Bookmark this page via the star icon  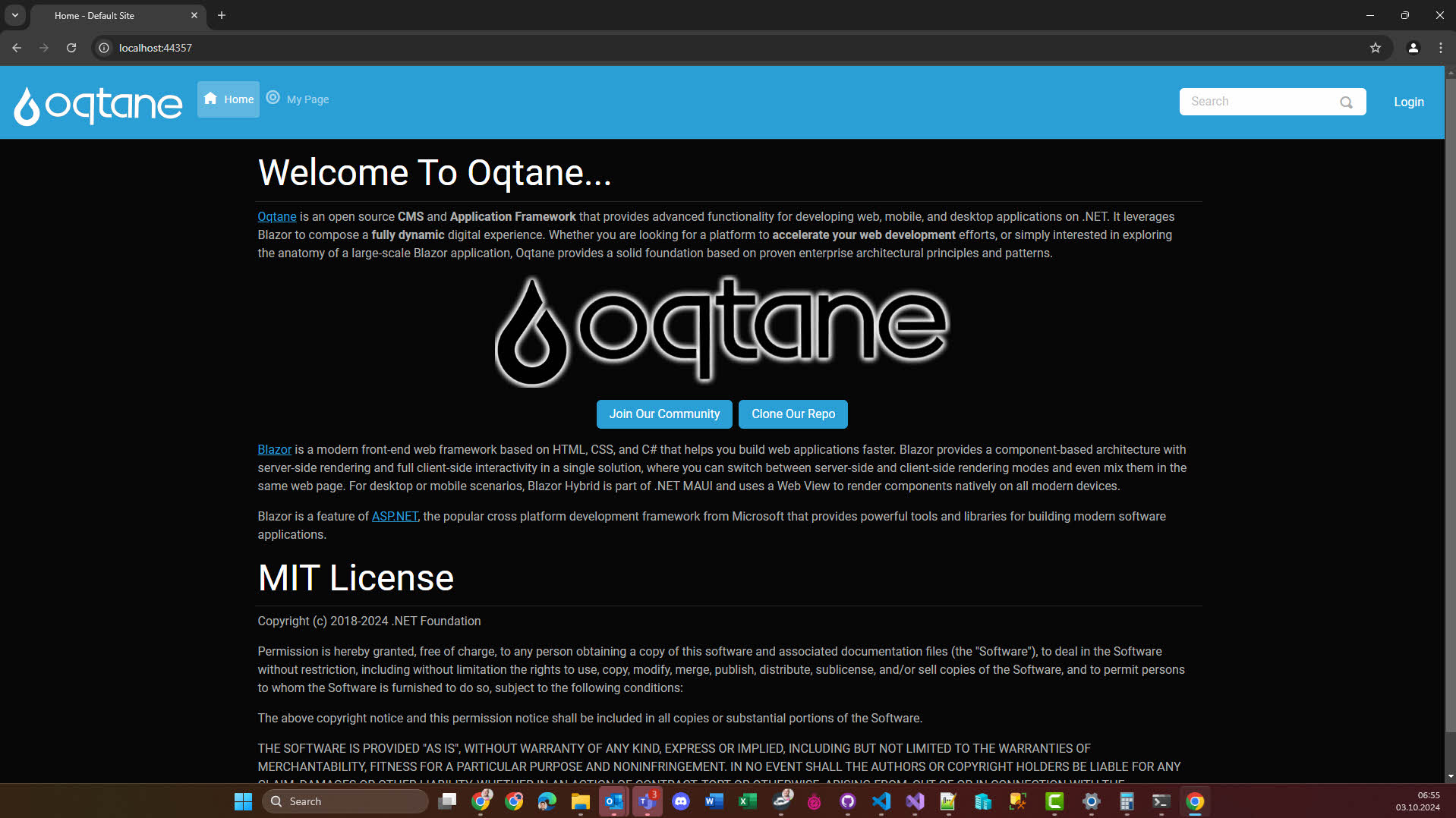pyautogui.click(x=1376, y=47)
